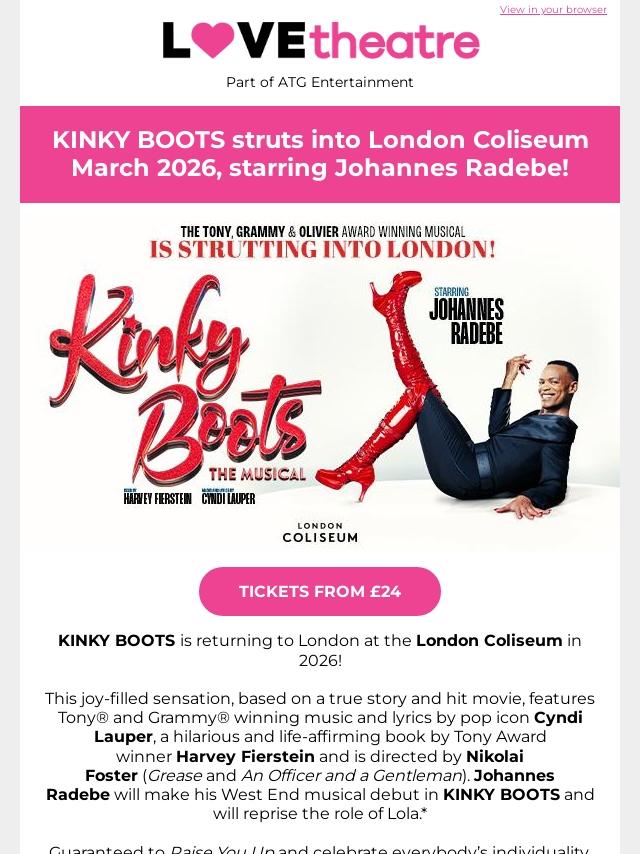Image resolution: width=640 pixels, height=854 pixels.
Task: Click Cyndi Lauper credit on the poster
Action: [x=228, y=497]
